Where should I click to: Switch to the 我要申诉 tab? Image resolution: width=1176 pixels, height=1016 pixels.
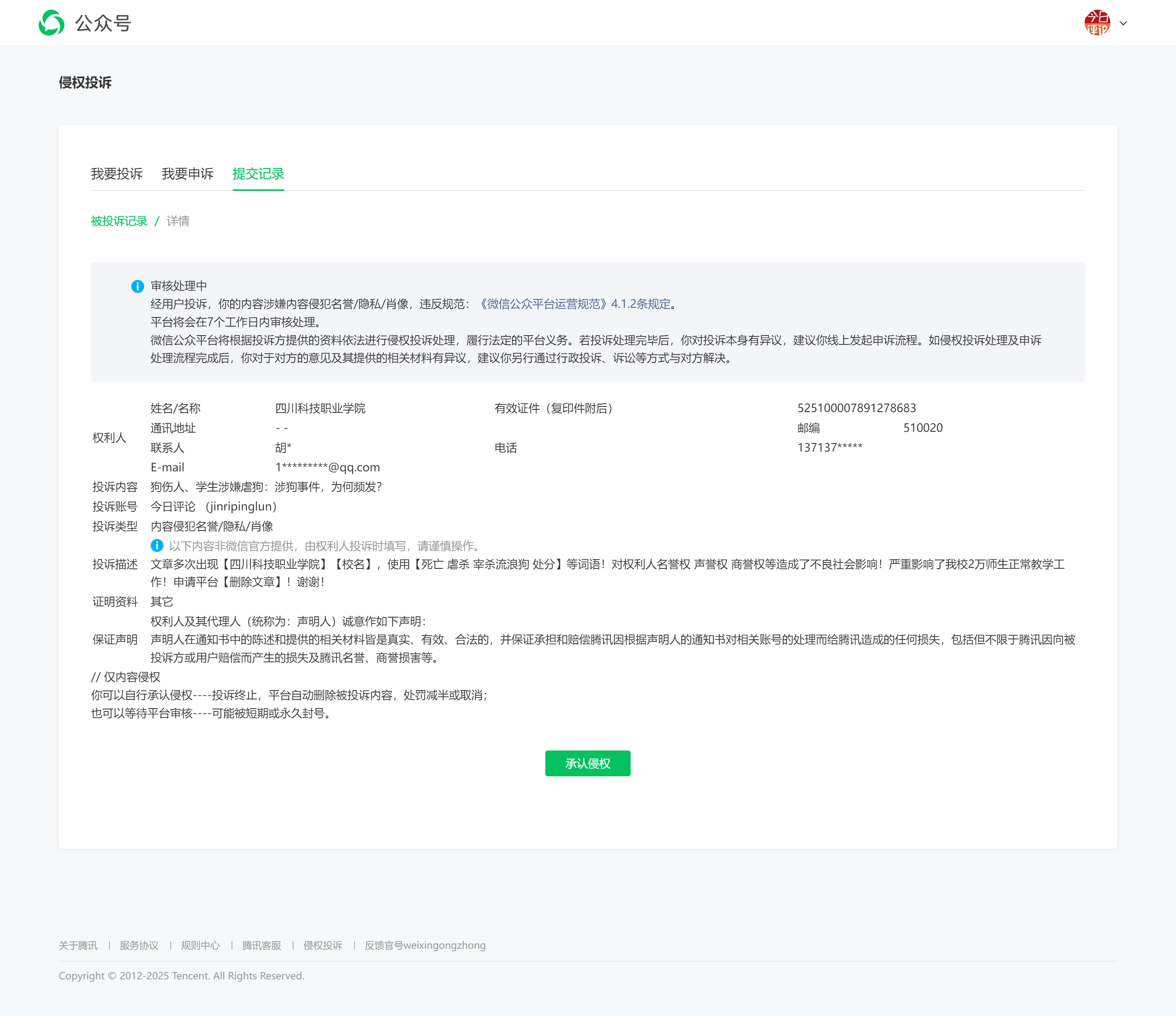tap(187, 174)
